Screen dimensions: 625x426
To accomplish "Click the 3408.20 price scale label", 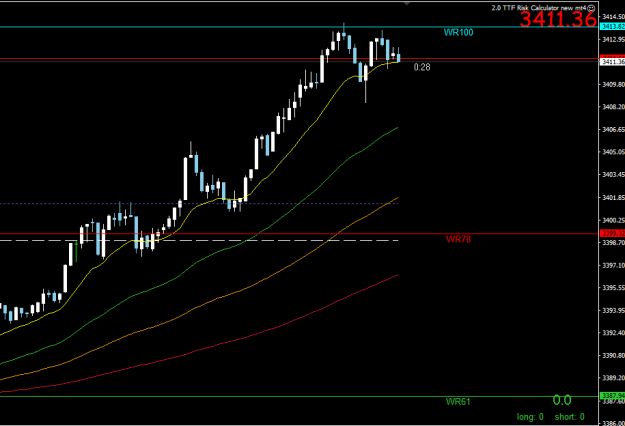I will coord(613,107).
